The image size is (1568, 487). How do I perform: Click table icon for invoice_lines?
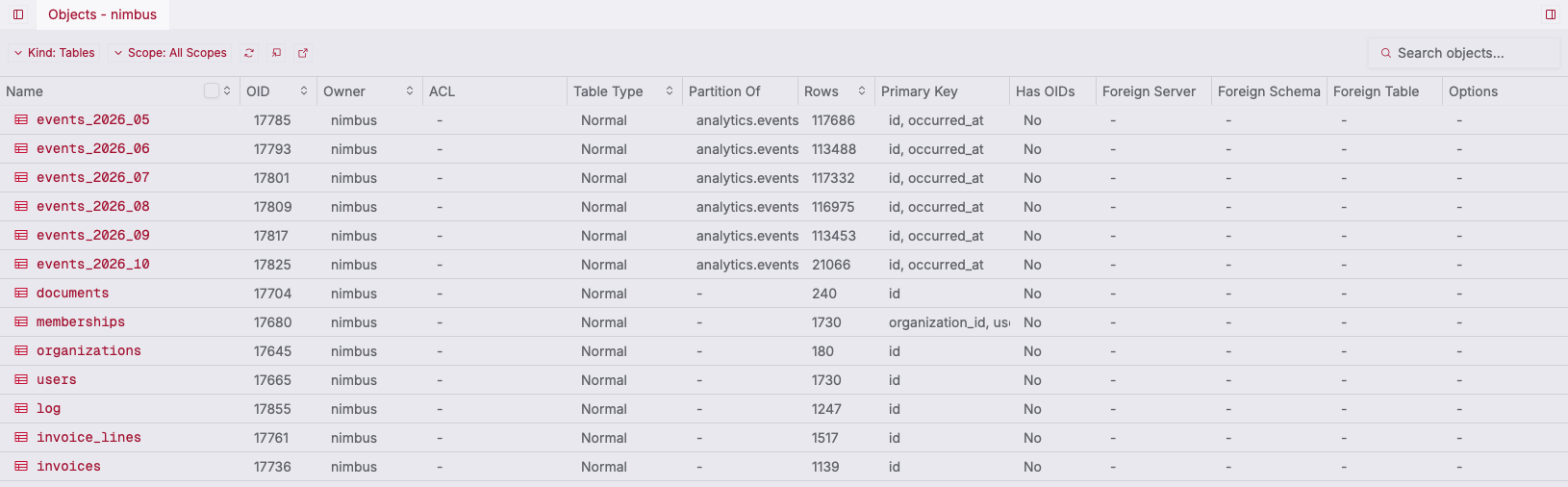point(21,438)
